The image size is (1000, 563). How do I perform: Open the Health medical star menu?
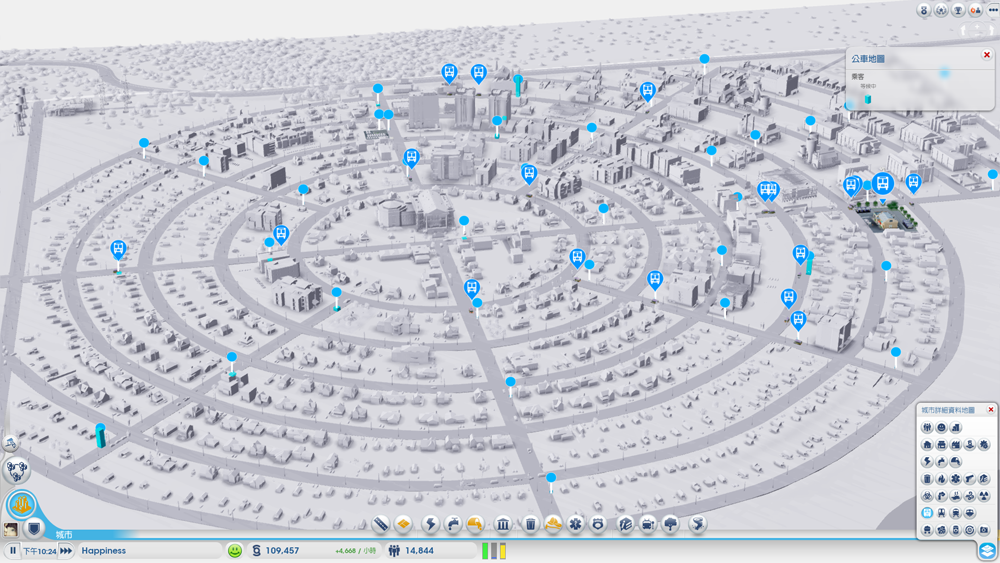click(x=575, y=524)
